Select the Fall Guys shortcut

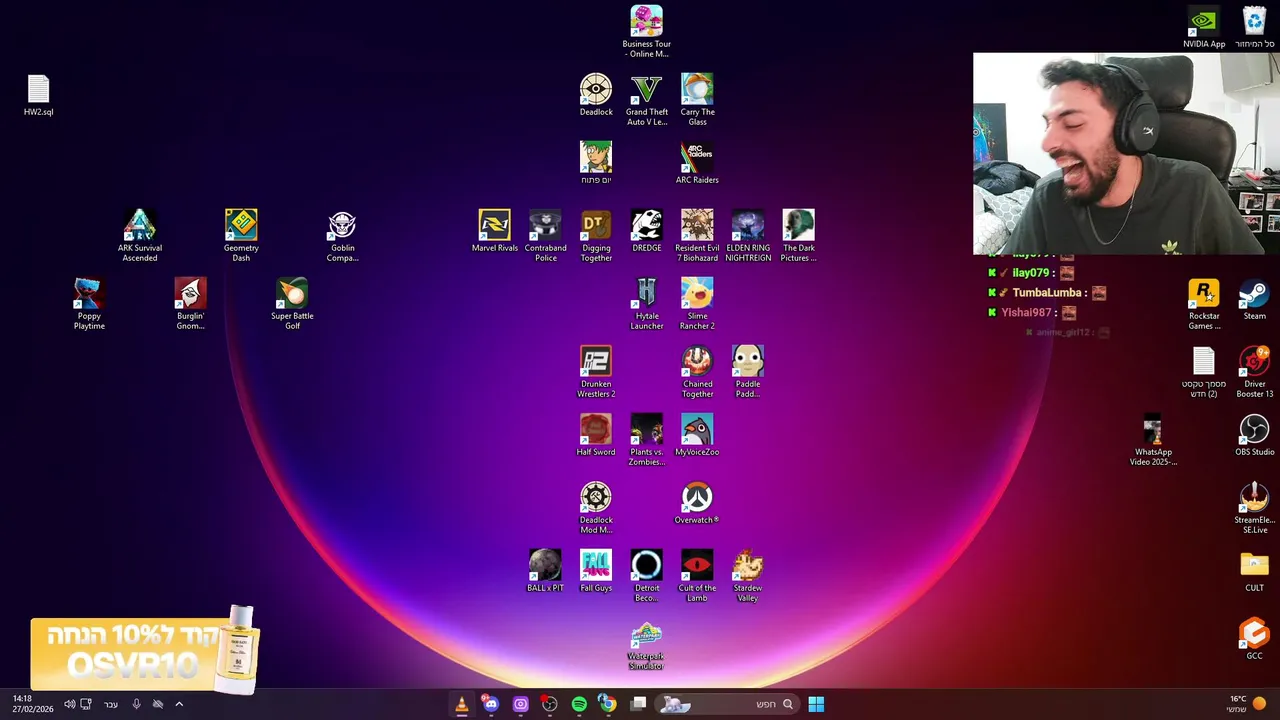(596, 571)
